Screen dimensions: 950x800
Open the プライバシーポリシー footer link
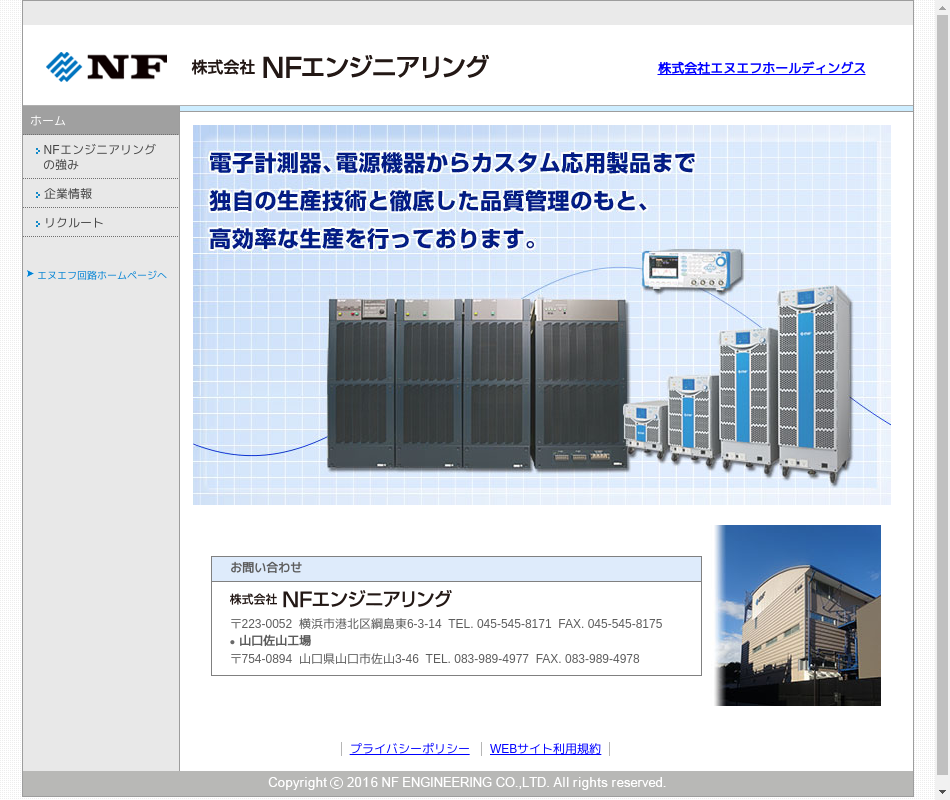pyautogui.click(x=409, y=749)
